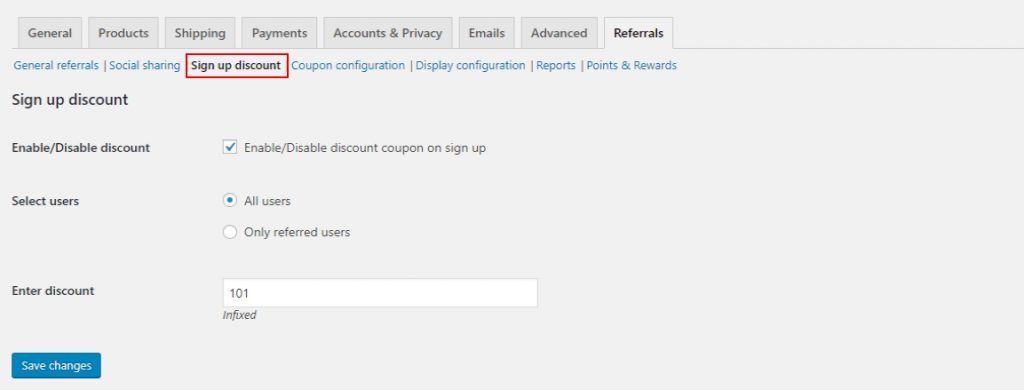Image resolution: width=1024 pixels, height=390 pixels.
Task: Open General referrals section link
Action: click(56, 65)
